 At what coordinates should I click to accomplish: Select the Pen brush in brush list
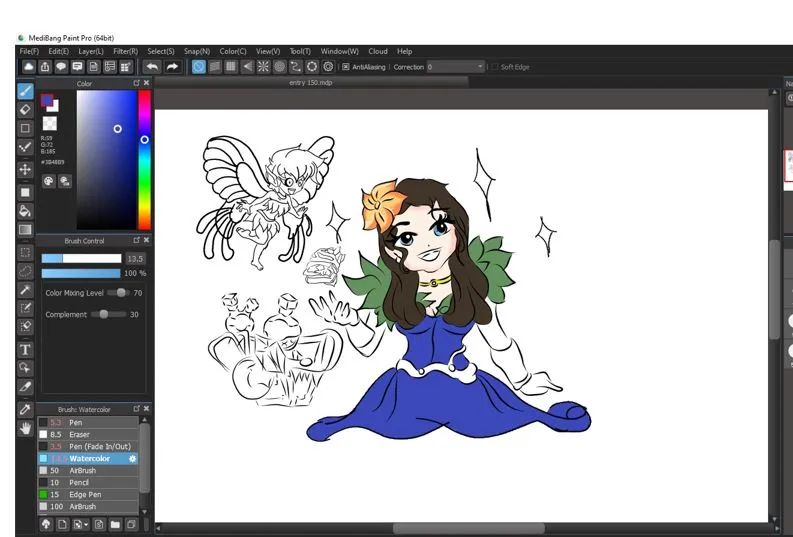tap(88, 422)
